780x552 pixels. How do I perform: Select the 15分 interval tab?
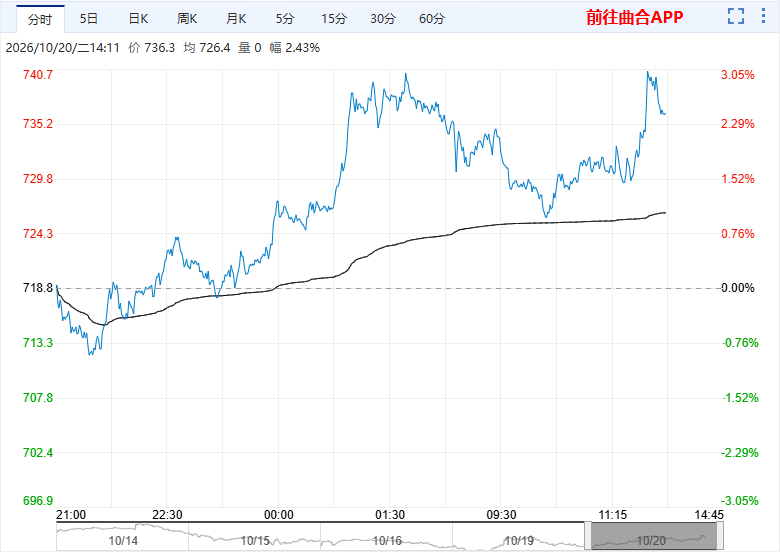point(334,19)
